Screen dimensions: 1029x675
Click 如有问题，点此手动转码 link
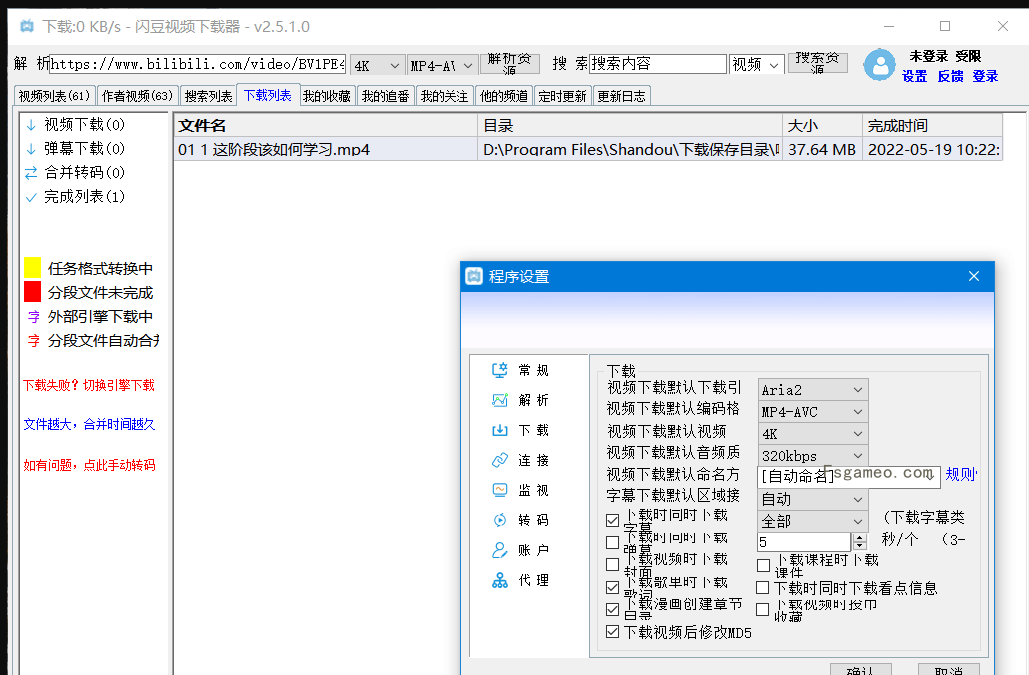pyautogui.click(x=89, y=465)
